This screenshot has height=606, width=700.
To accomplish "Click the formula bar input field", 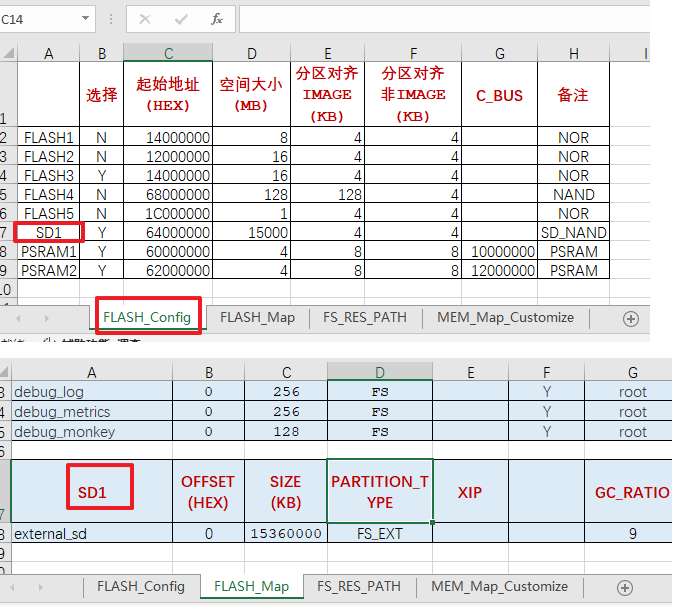I will [444, 19].
